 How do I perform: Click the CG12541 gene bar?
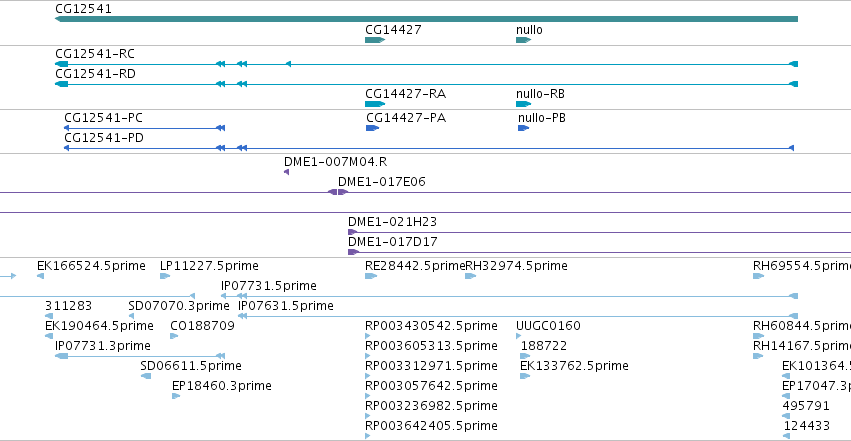click(x=427, y=19)
